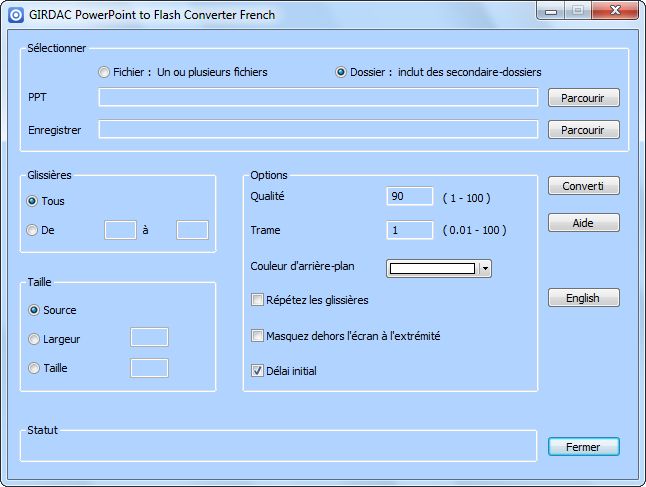
Task: Close the window with the X button
Action: click(x=615, y=10)
